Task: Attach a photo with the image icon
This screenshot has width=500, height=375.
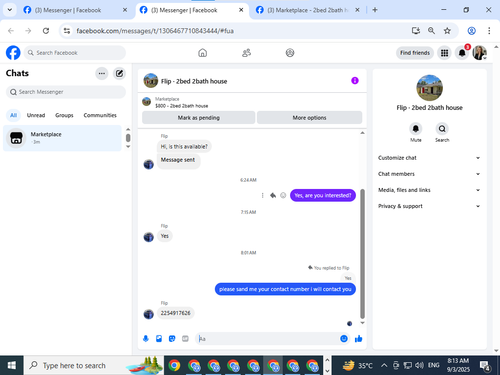Action: [x=159, y=339]
